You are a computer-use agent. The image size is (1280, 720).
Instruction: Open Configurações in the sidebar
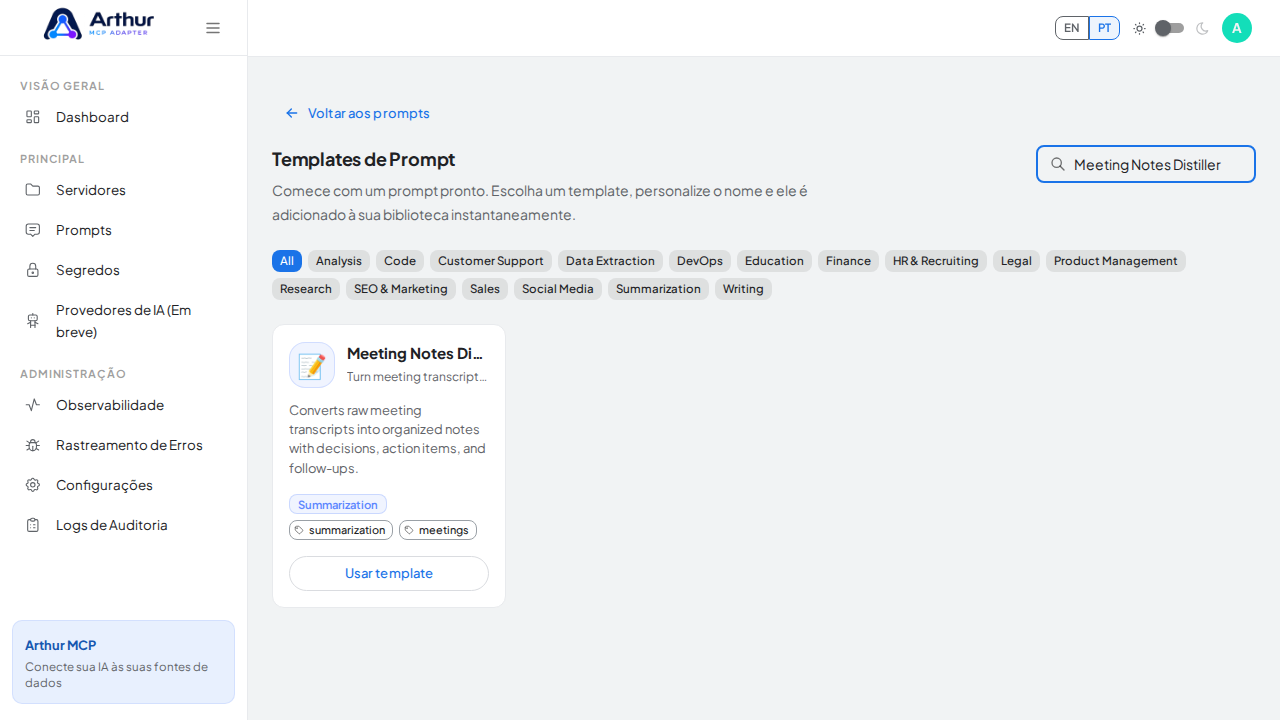(124, 485)
